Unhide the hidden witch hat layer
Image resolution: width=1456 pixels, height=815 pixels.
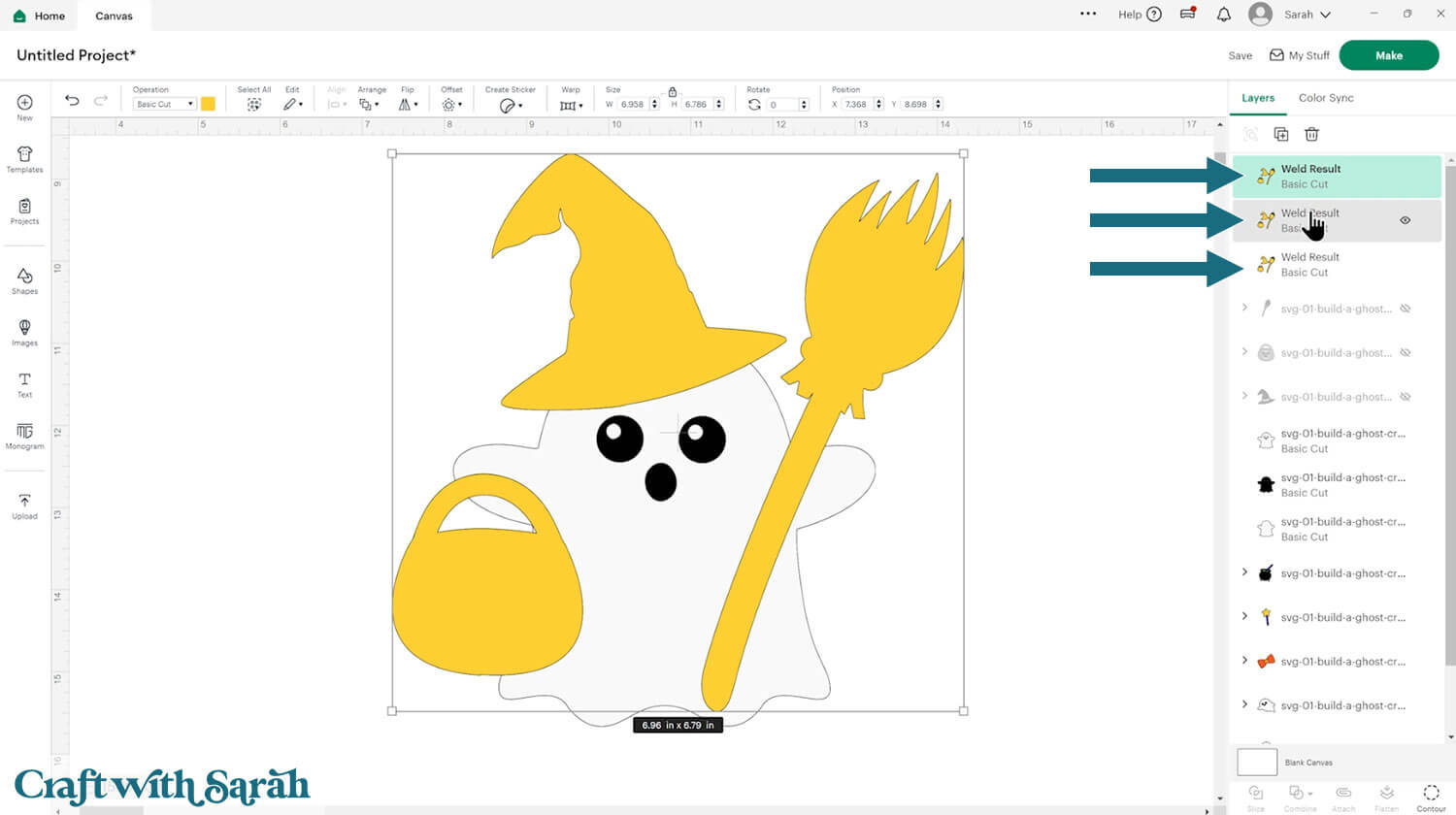[x=1405, y=397]
